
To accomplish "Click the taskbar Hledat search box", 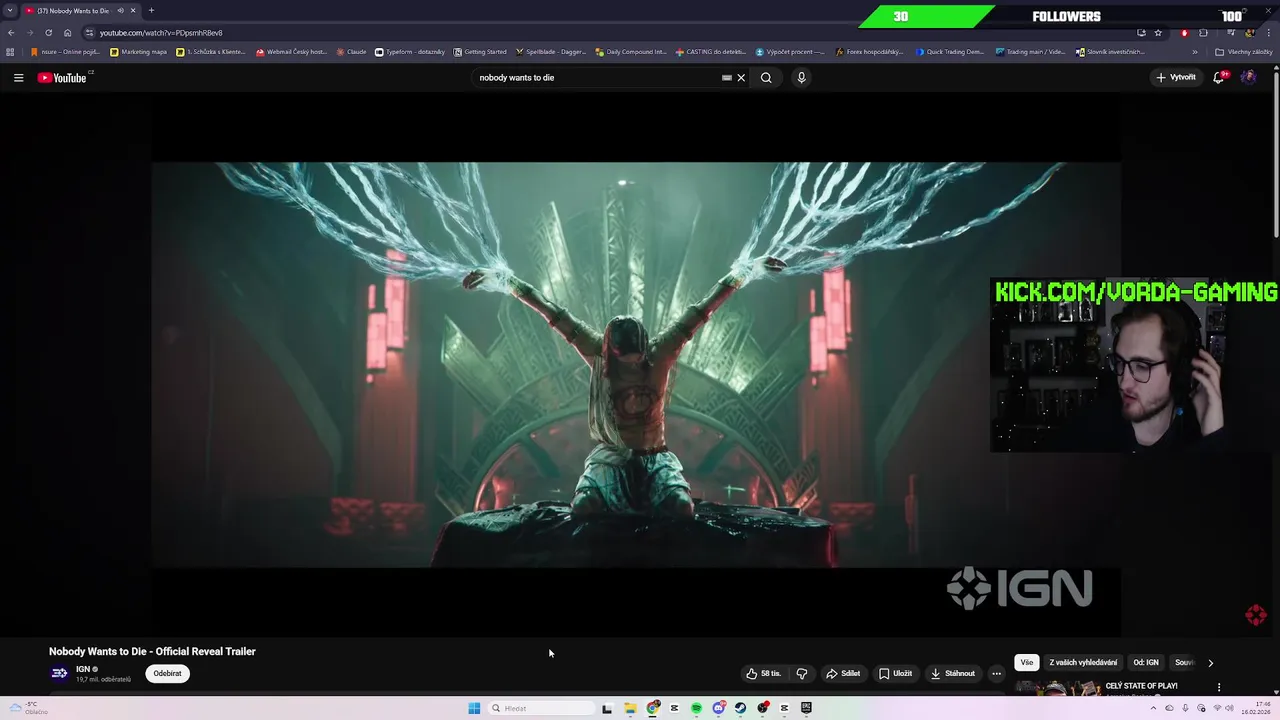I will click(540, 708).
